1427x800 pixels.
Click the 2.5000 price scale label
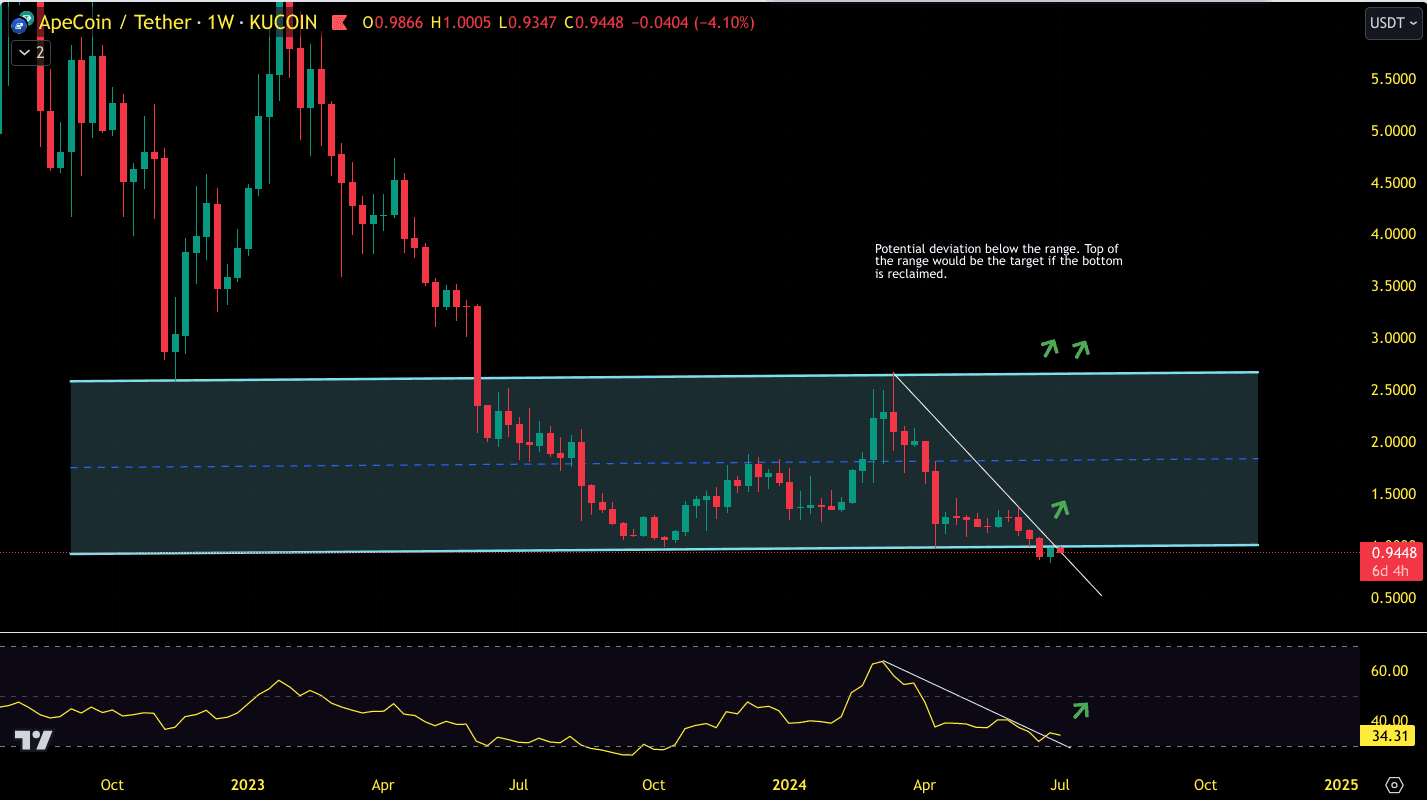point(1394,390)
